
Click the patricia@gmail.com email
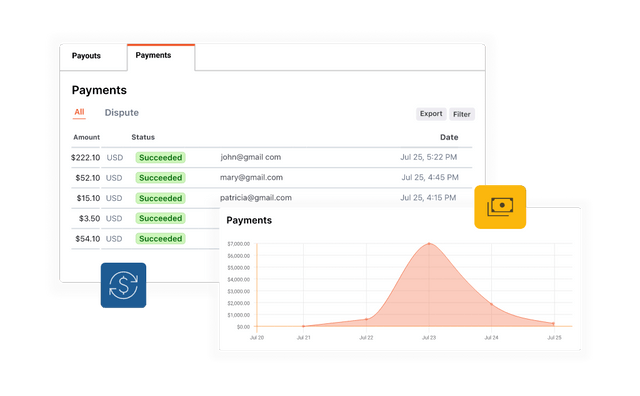click(x=256, y=198)
